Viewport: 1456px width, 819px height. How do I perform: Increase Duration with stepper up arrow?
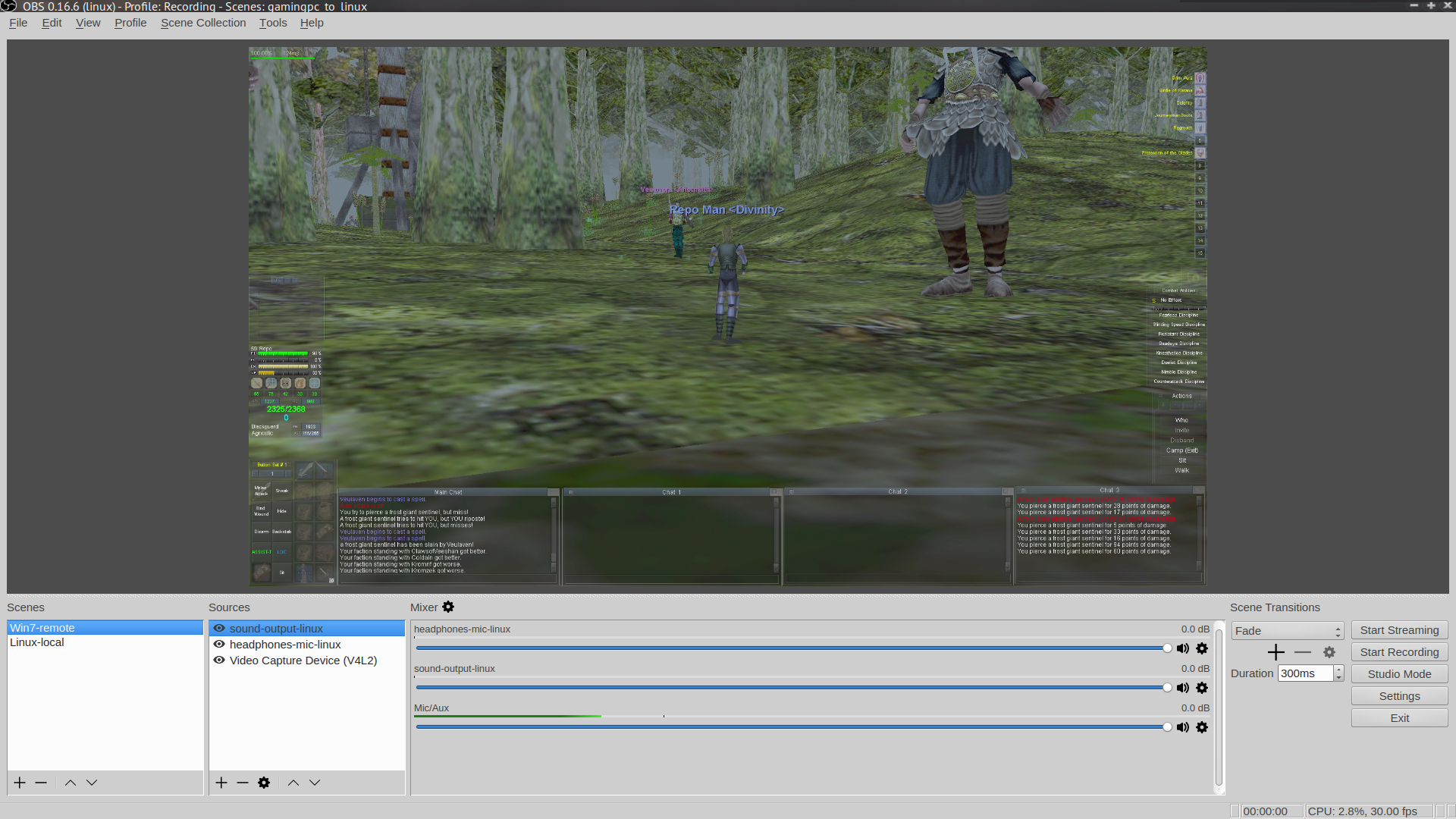[1338, 670]
